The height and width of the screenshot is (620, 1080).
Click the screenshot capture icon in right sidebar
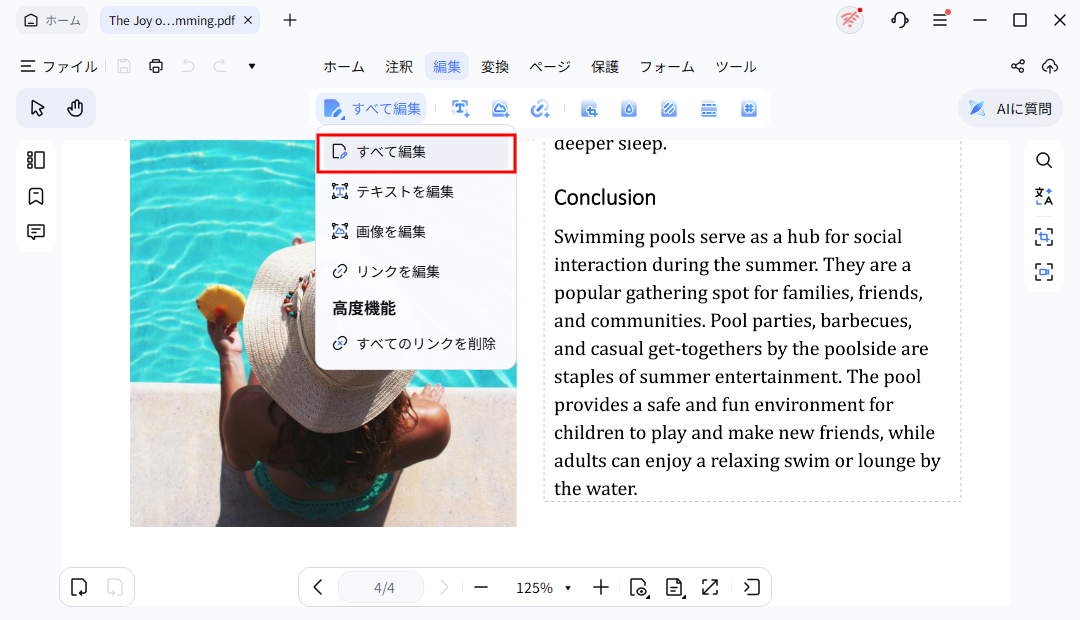[x=1044, y=272]
